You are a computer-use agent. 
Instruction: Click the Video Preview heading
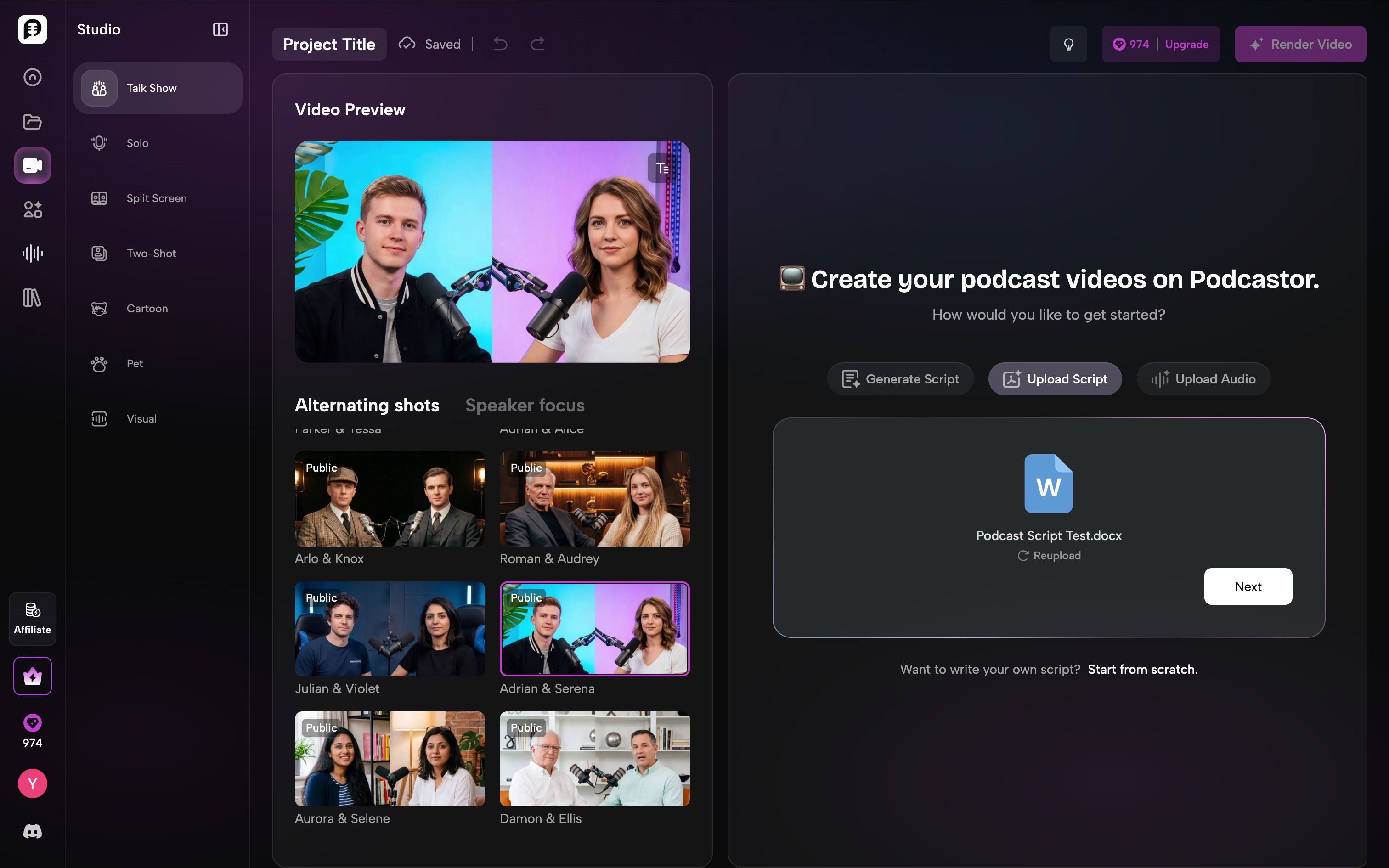[350, 110]
